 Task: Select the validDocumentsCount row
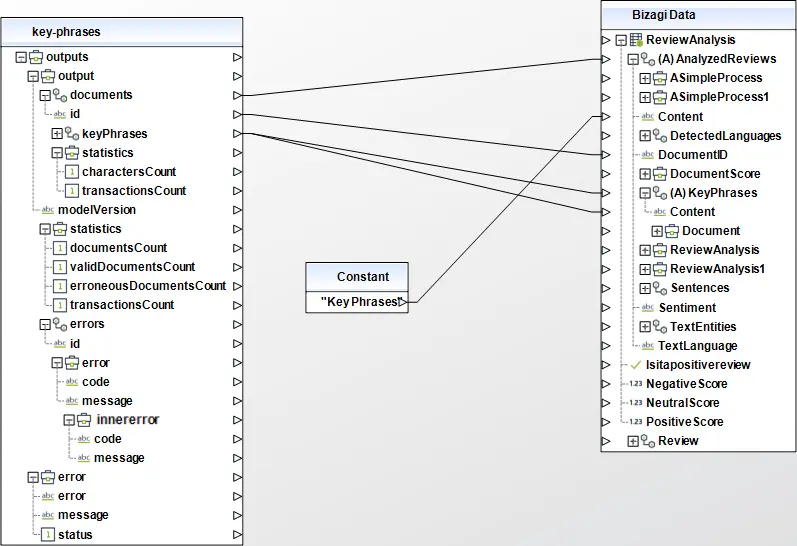click(132, 267)
